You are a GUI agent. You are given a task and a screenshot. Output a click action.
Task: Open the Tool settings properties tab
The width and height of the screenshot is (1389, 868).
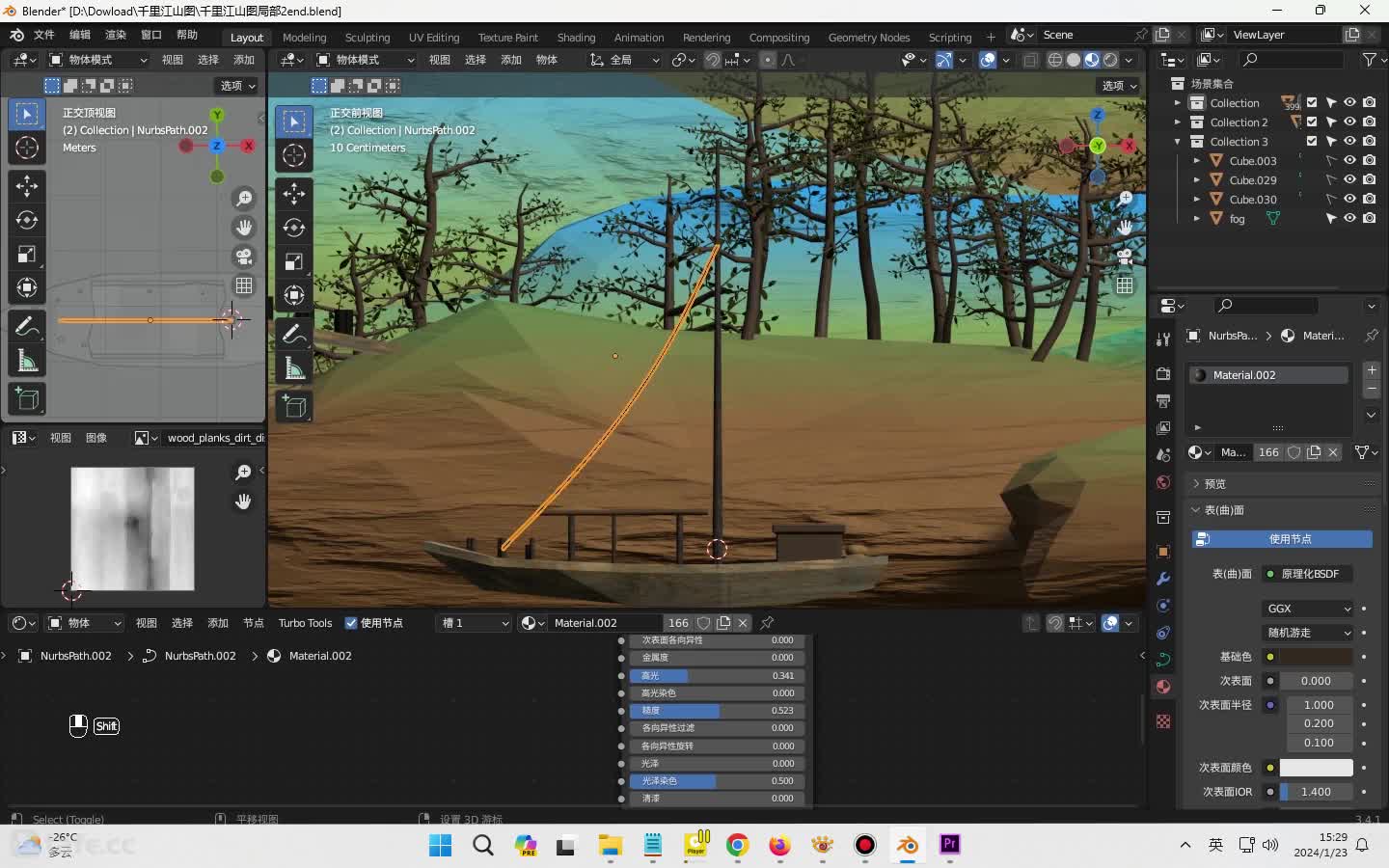[x=1163, y=339]
